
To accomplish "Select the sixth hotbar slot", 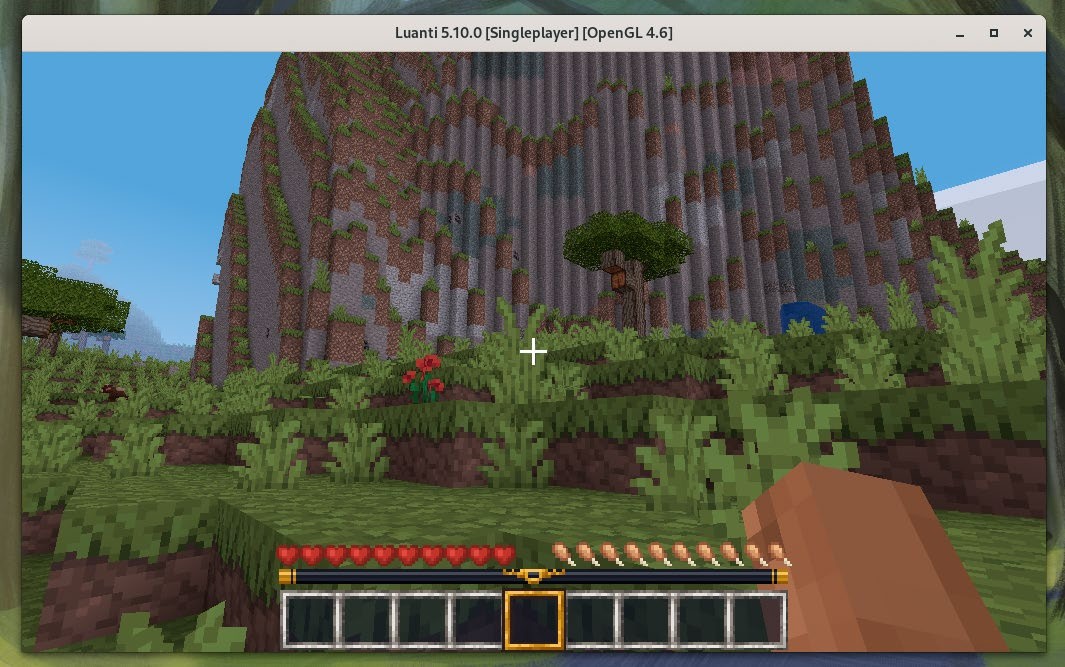I will [590, 620].
